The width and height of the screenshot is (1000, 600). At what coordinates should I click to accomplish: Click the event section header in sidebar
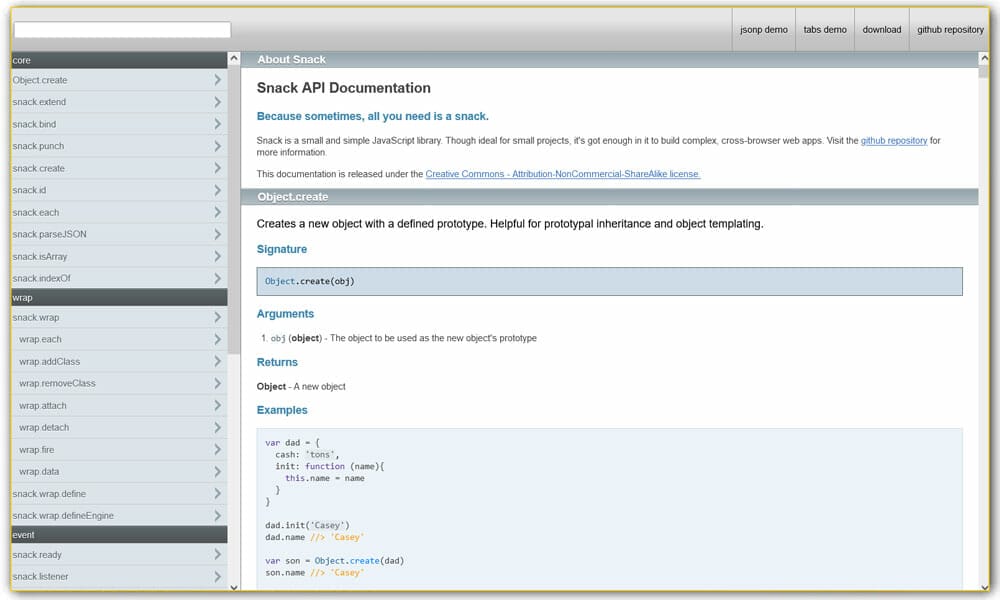[118, 535]
